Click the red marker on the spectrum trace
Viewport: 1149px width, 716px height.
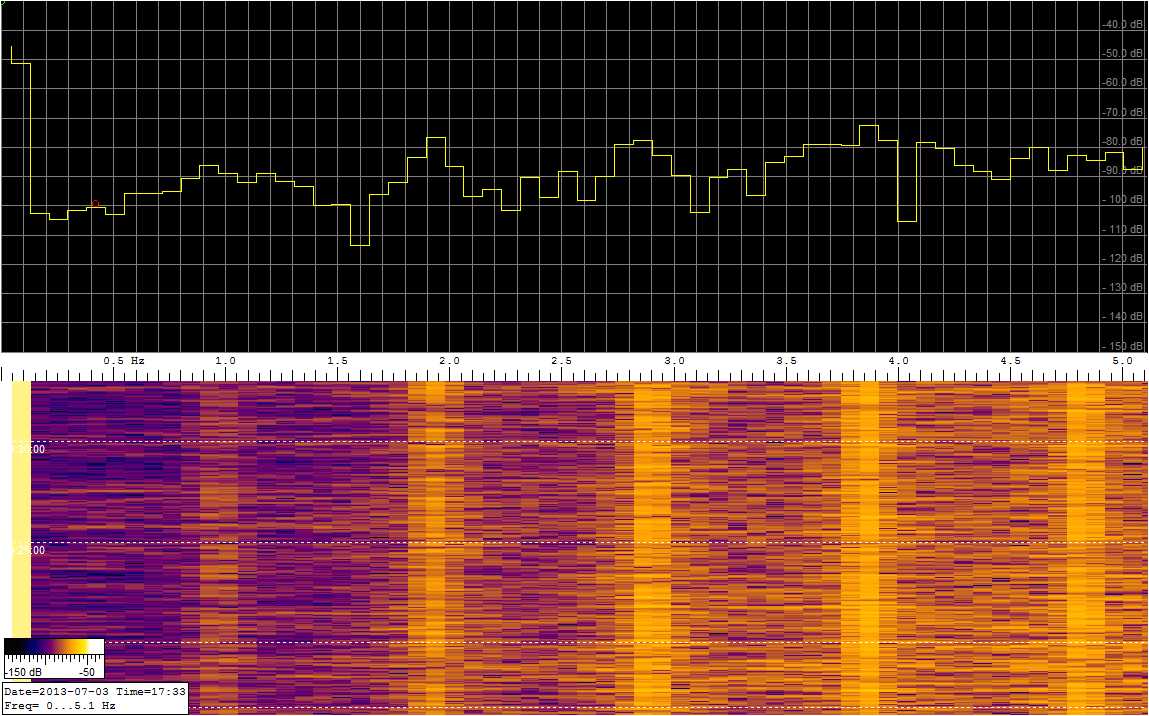click(x=95, y=204)
